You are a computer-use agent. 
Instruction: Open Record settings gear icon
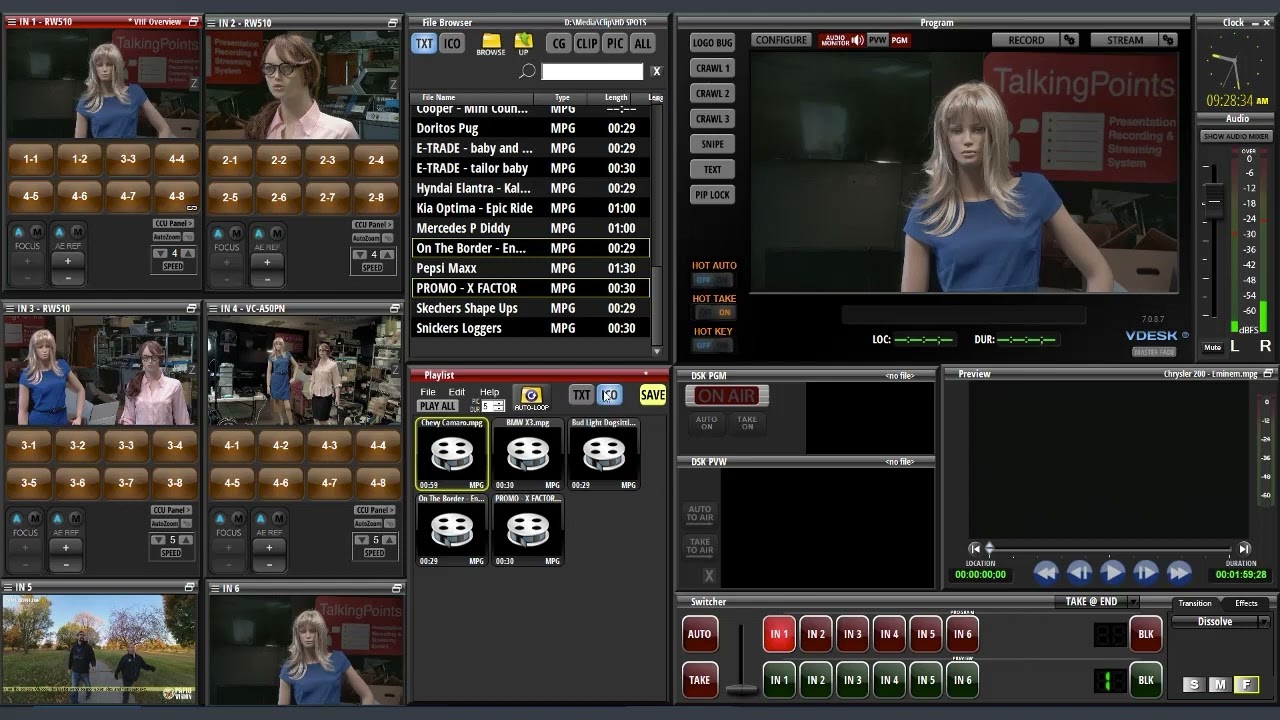point(1069,40)
